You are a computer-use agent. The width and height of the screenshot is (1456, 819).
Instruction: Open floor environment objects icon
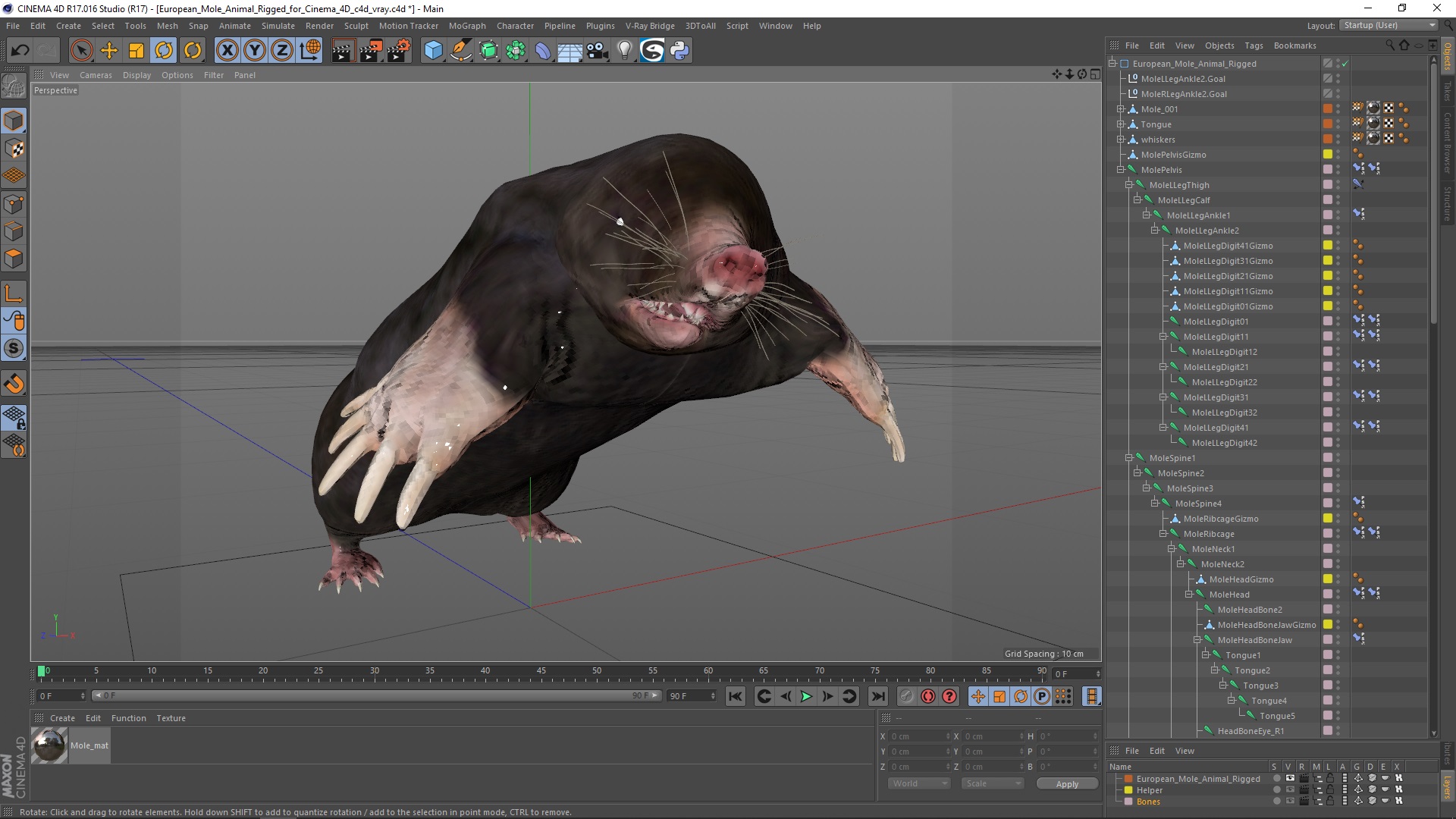click(570, 51)
